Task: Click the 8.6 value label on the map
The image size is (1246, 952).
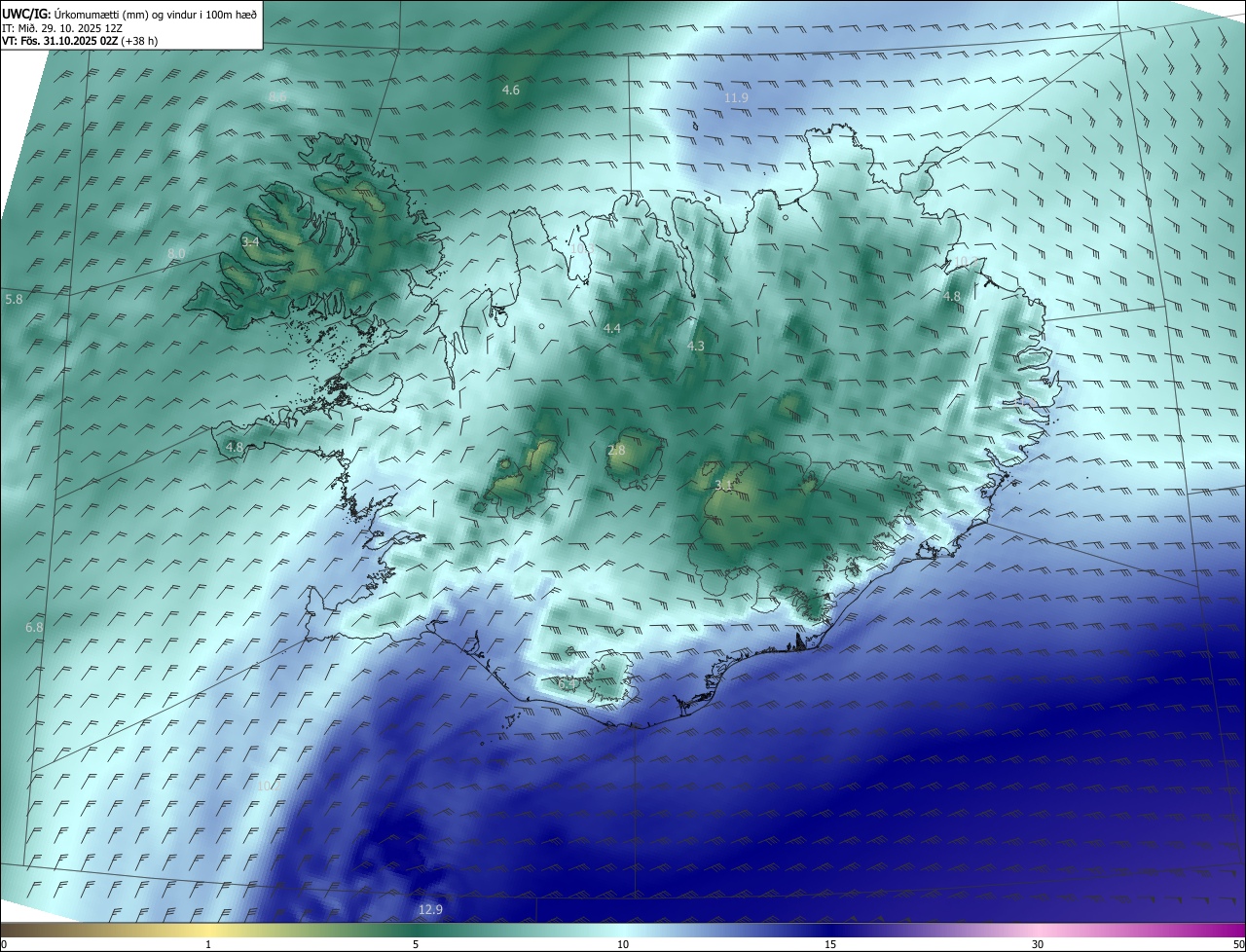Action: pyautogui.click(x=277, y=97)
